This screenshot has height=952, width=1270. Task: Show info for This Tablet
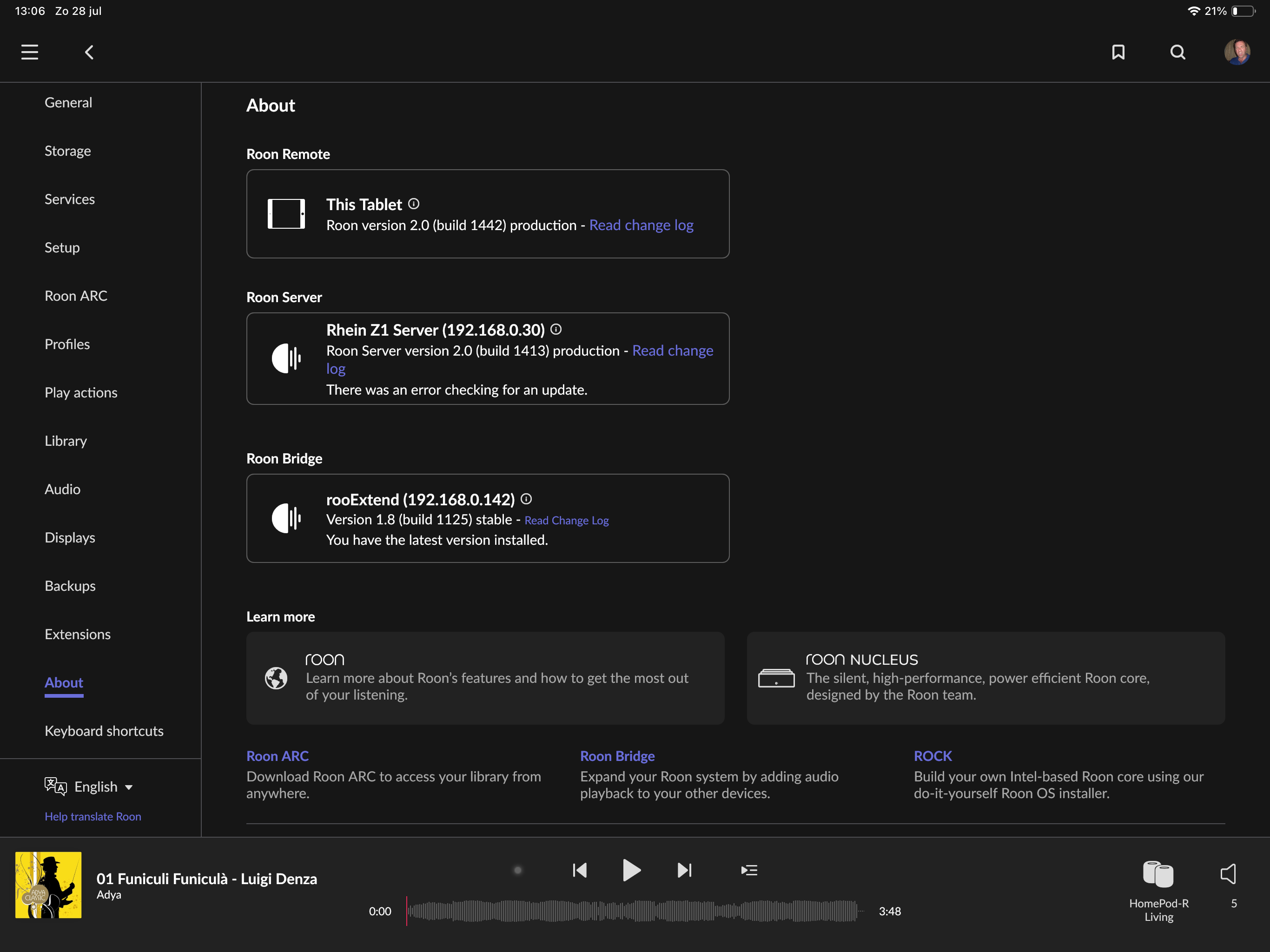click(x=414, y=204)
